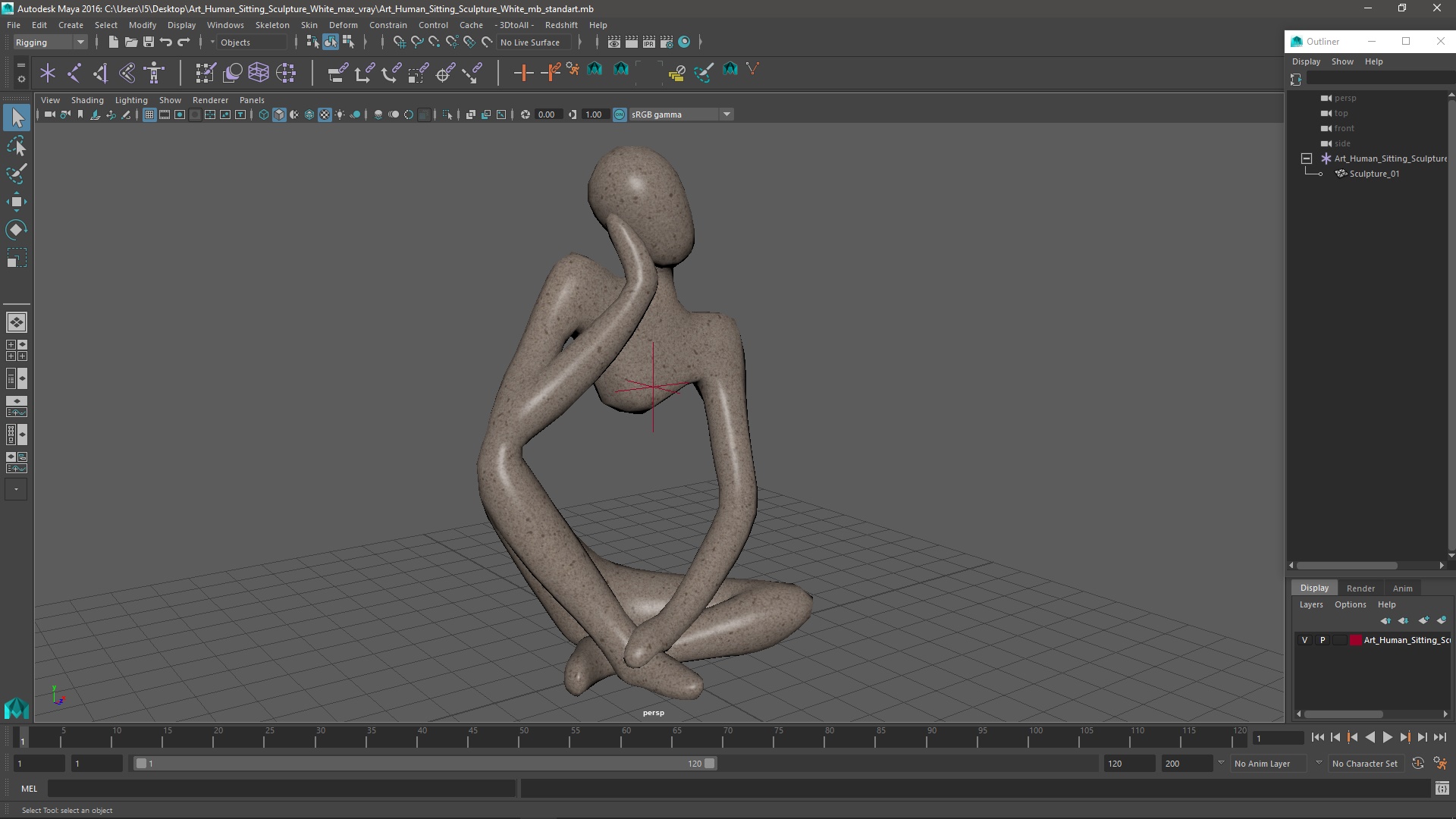Image resolution: width=1456 pixels, height=819 pixels.
Task: Choose the Move tool
Action: tap(17, 202)
